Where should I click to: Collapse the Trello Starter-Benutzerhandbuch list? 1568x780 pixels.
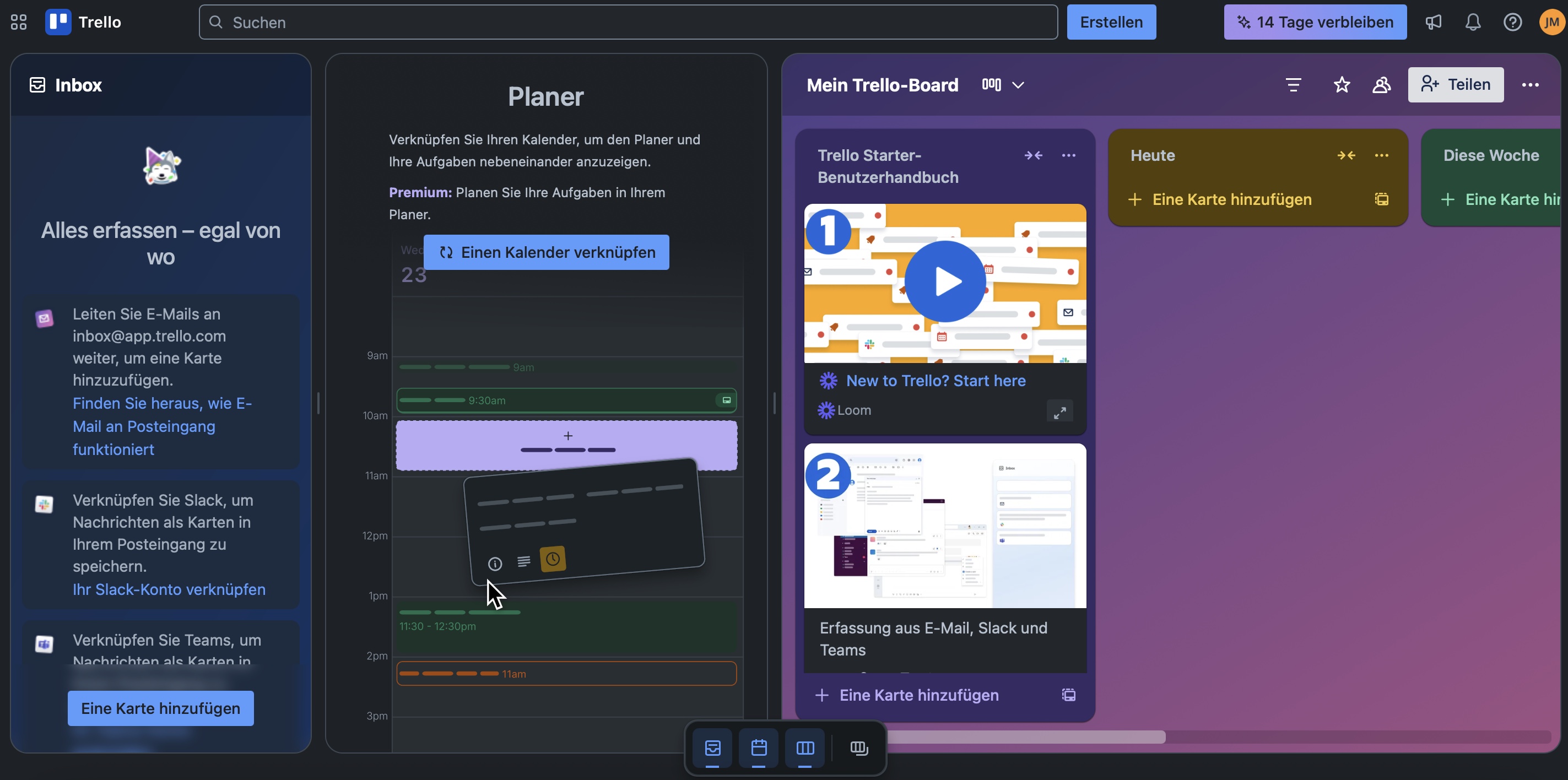tap(1033, 155)
